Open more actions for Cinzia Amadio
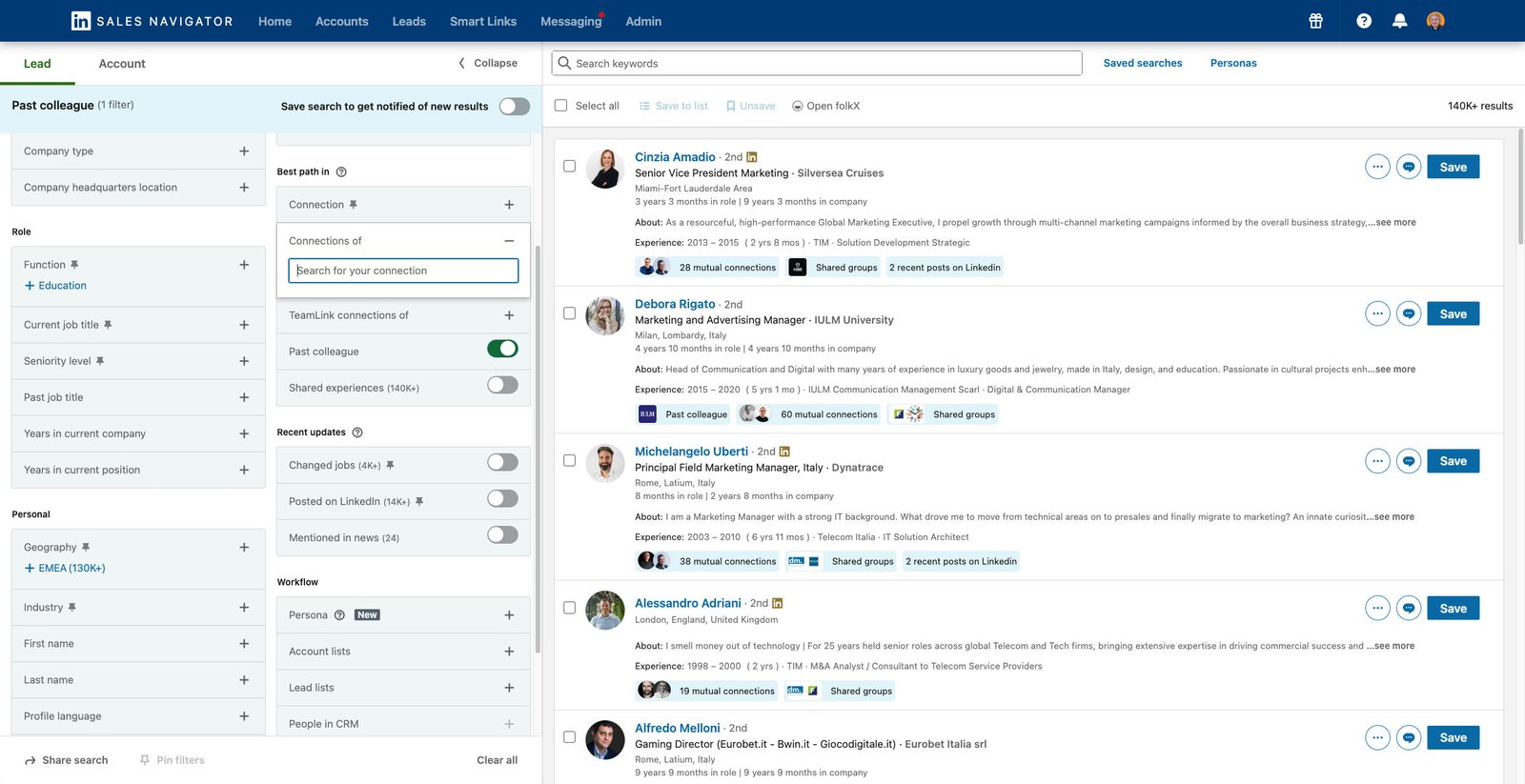 tap(1377, 167)
